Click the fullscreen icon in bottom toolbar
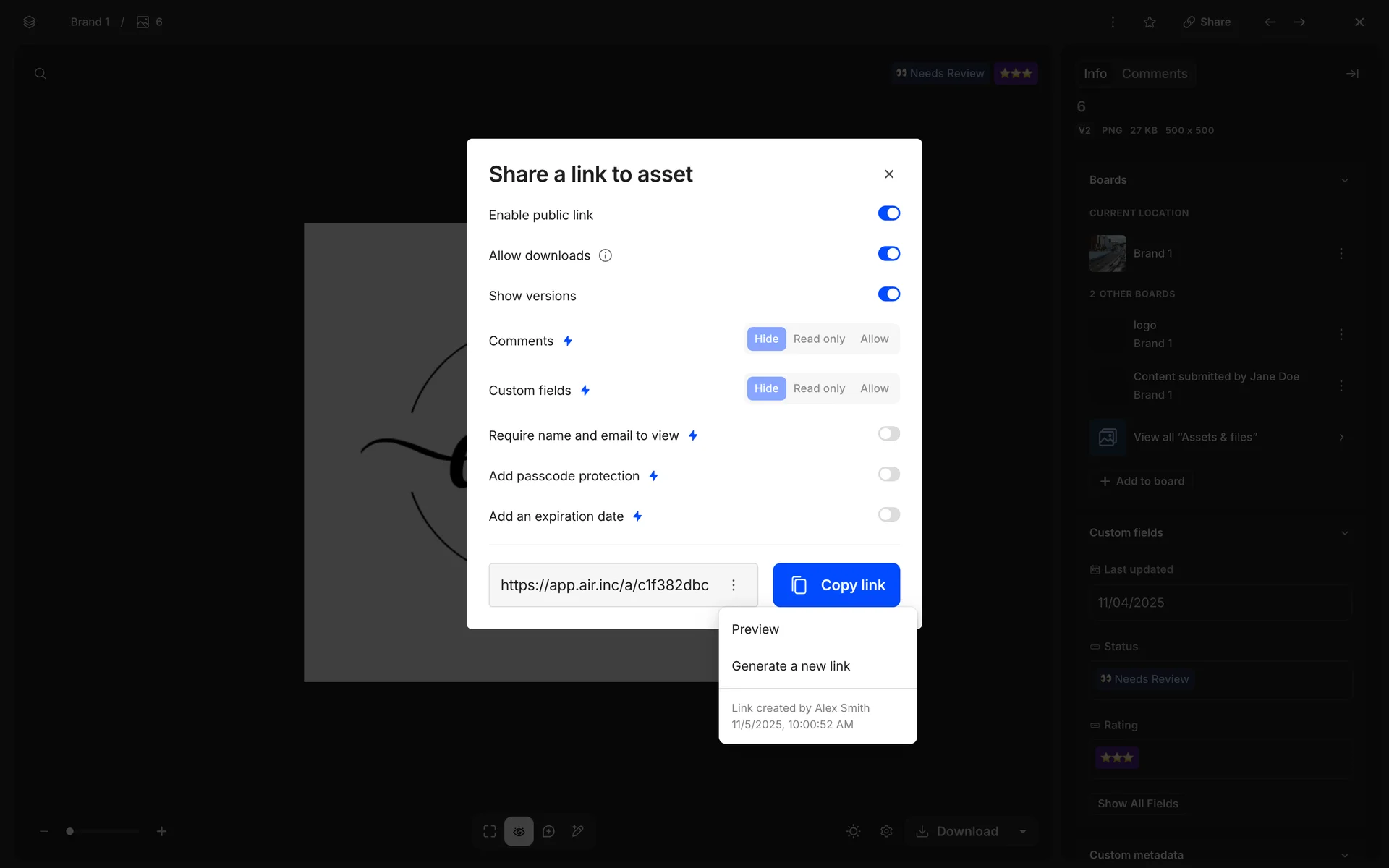Screen dimensions: 1389x868 490,831
